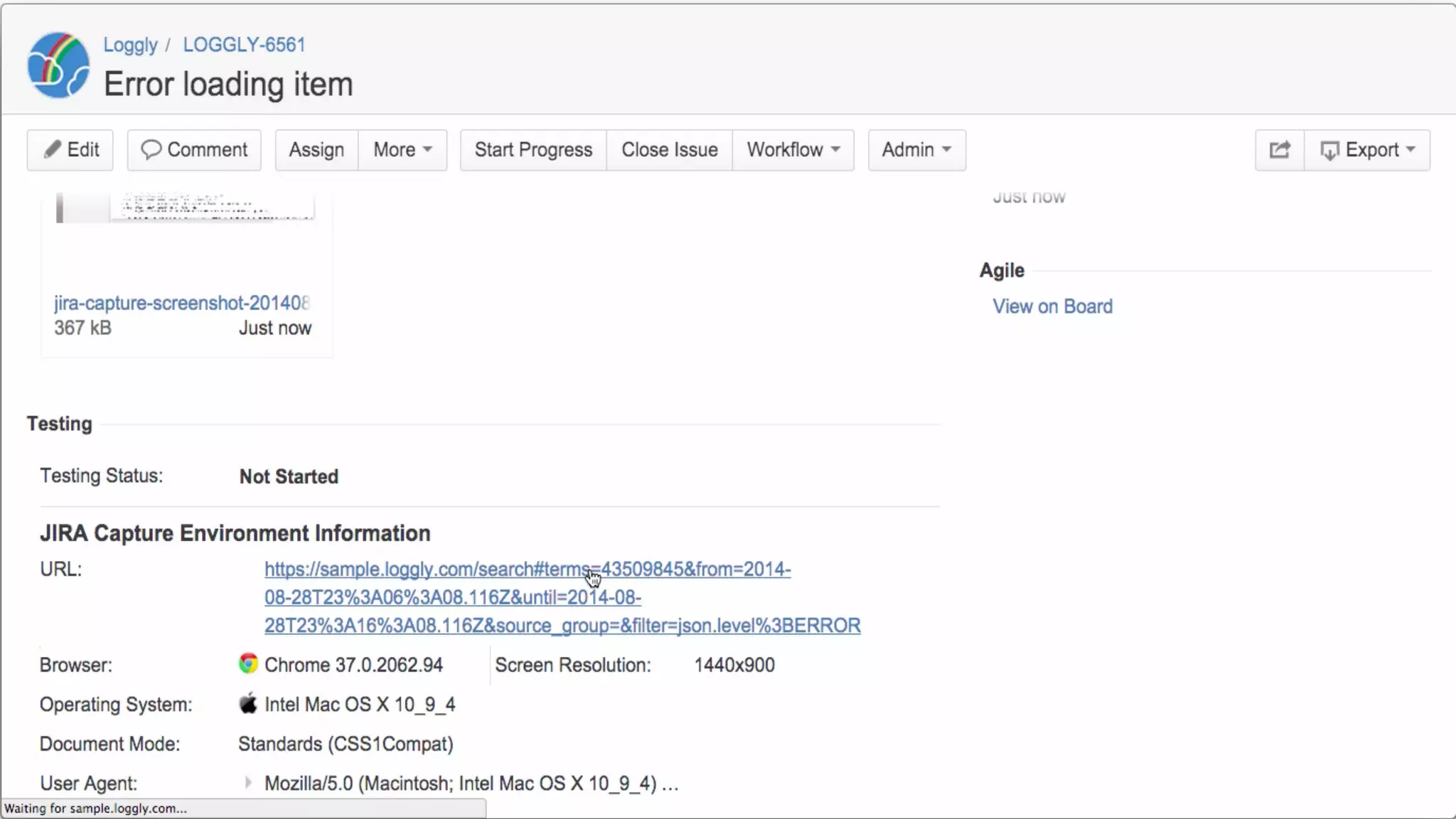The height and width of the screenshot is (819, 1456).
Task: Open the Workflow dropdown
Action: click(793, 150)
